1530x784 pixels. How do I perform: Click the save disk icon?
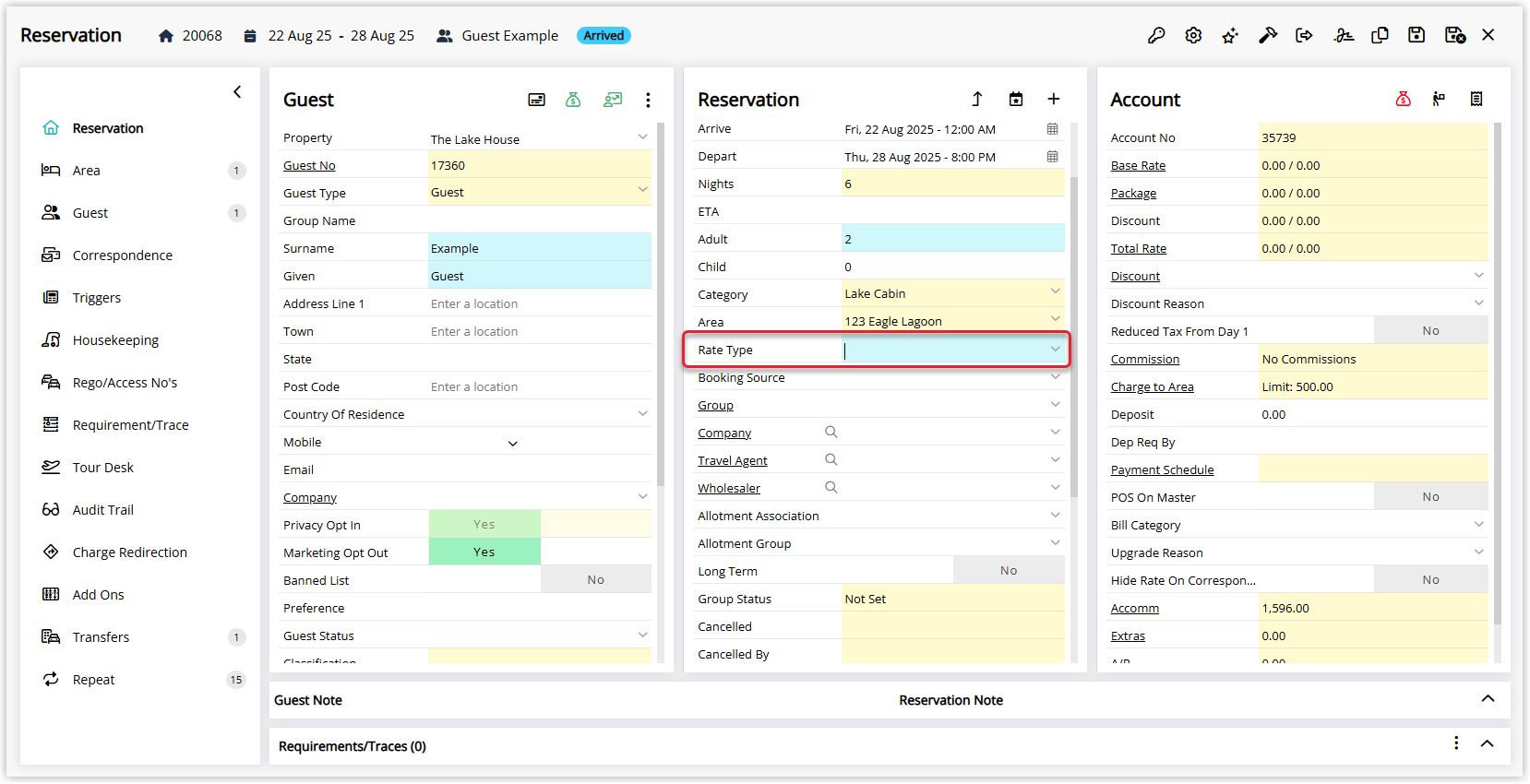pos(1416,35)
